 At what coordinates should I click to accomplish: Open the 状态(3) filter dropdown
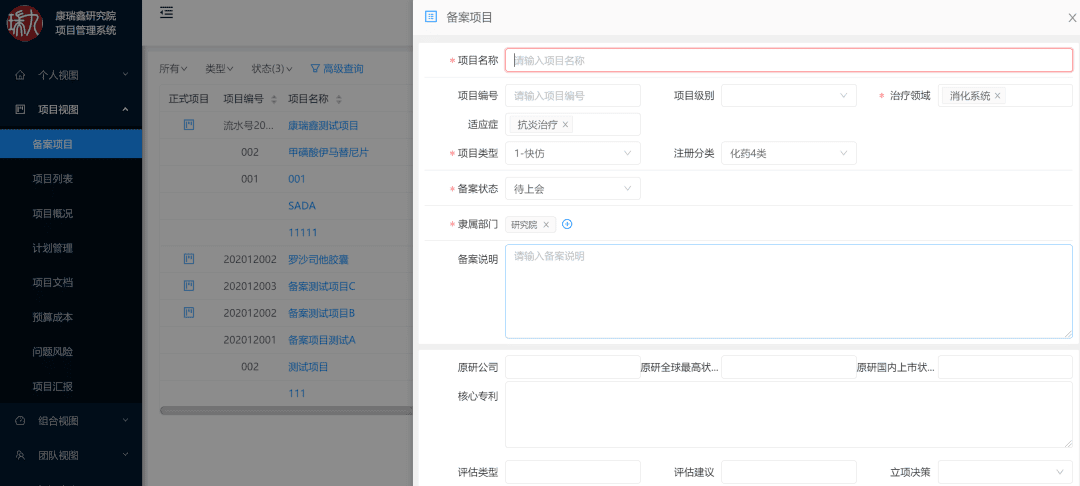273,68
